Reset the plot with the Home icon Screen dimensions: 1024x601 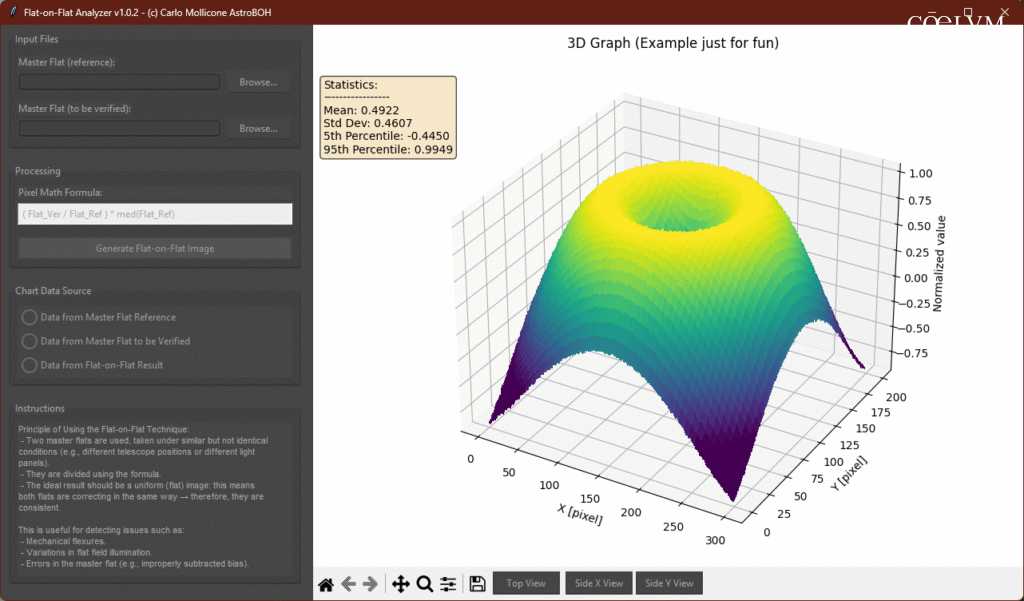tap(326, 584)
